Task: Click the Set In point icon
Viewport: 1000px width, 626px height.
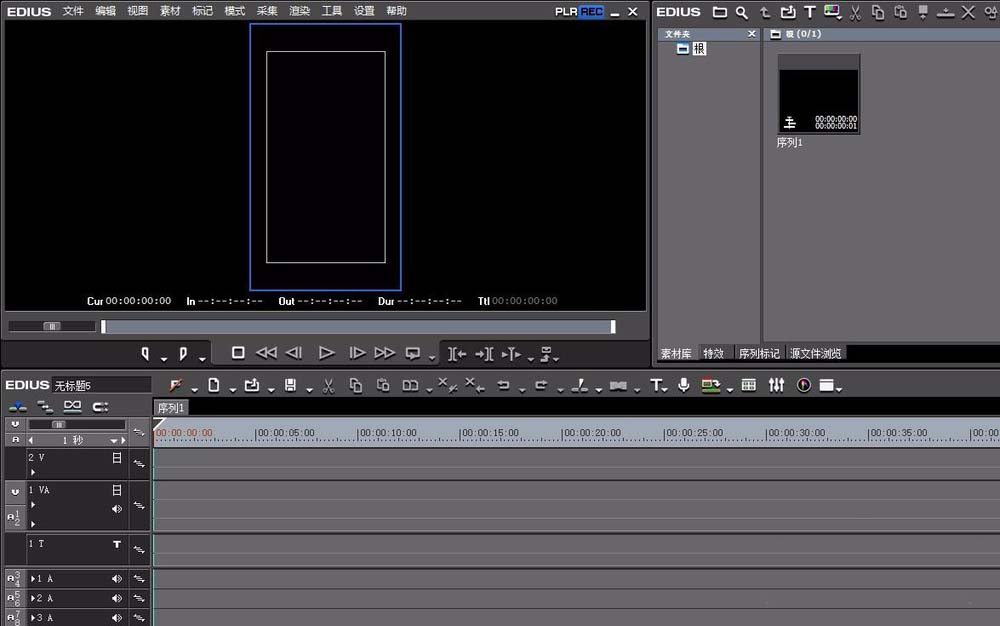Action: (145, 353)
